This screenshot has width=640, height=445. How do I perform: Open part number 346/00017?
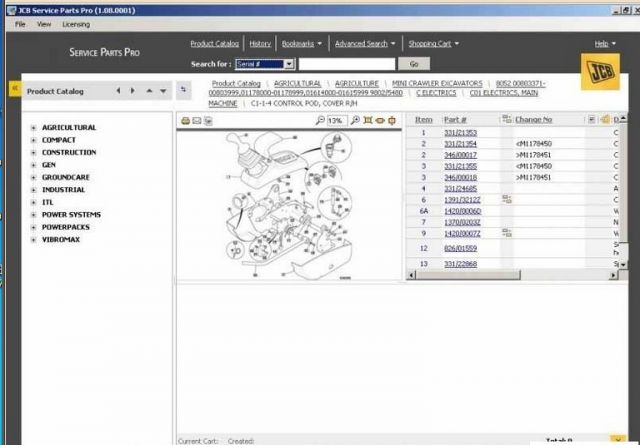click(460, 155)
